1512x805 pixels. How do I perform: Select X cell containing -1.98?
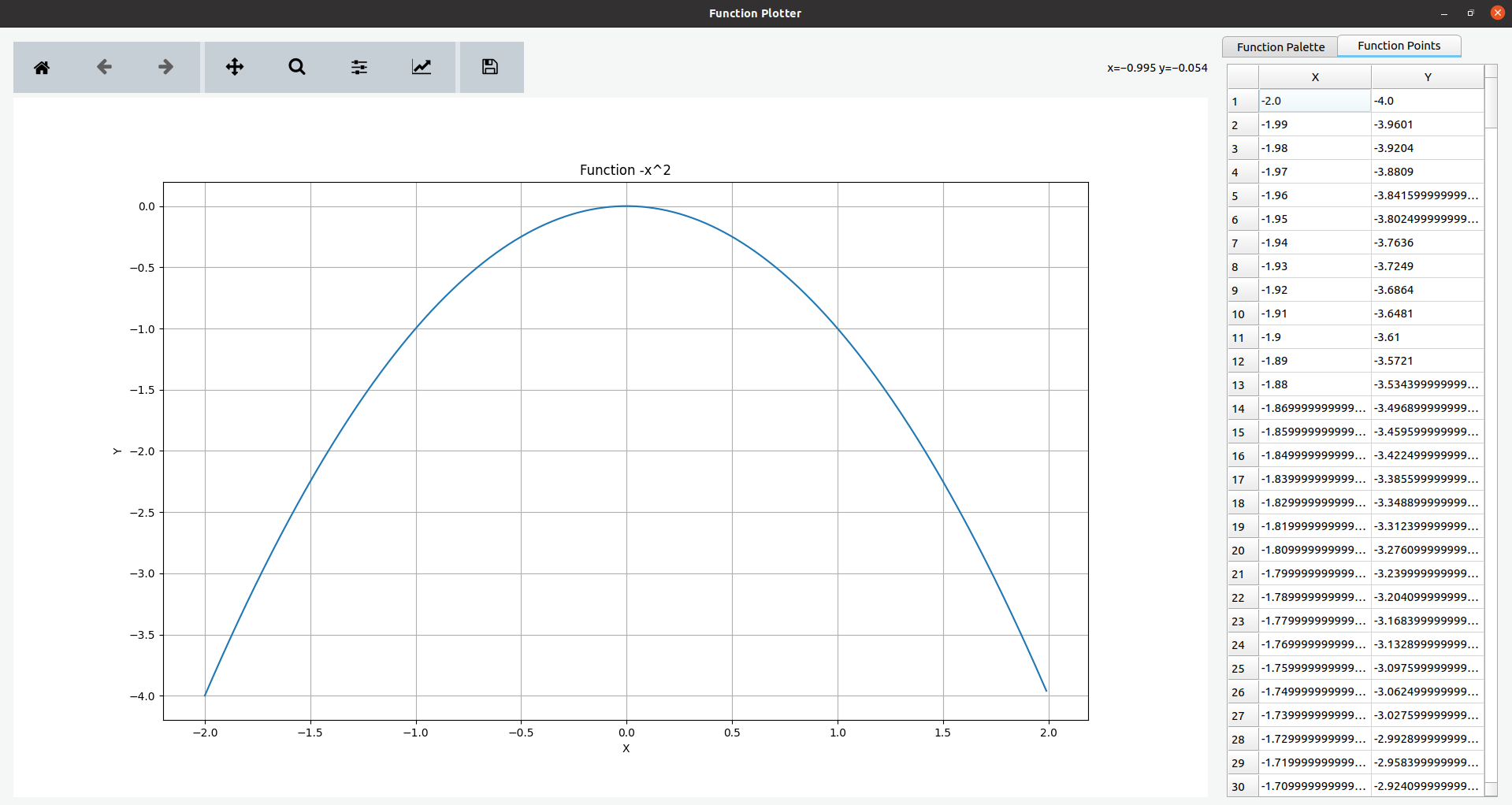point(1315,148)
